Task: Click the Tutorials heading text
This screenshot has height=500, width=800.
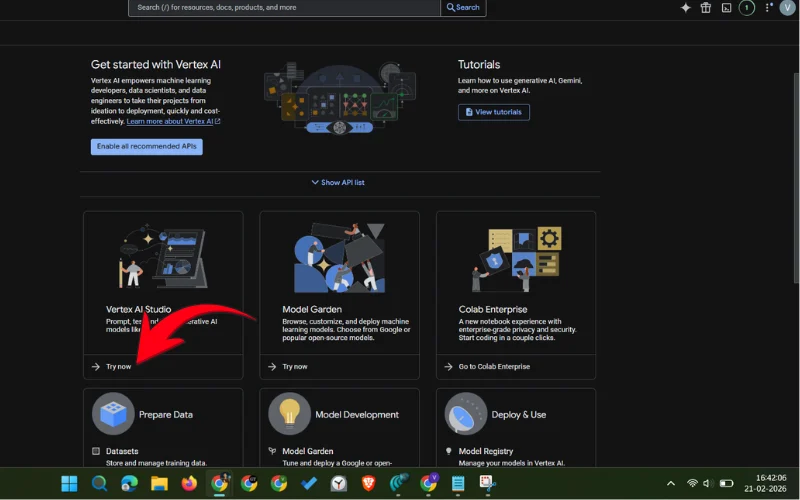Action: coord(479,65)
